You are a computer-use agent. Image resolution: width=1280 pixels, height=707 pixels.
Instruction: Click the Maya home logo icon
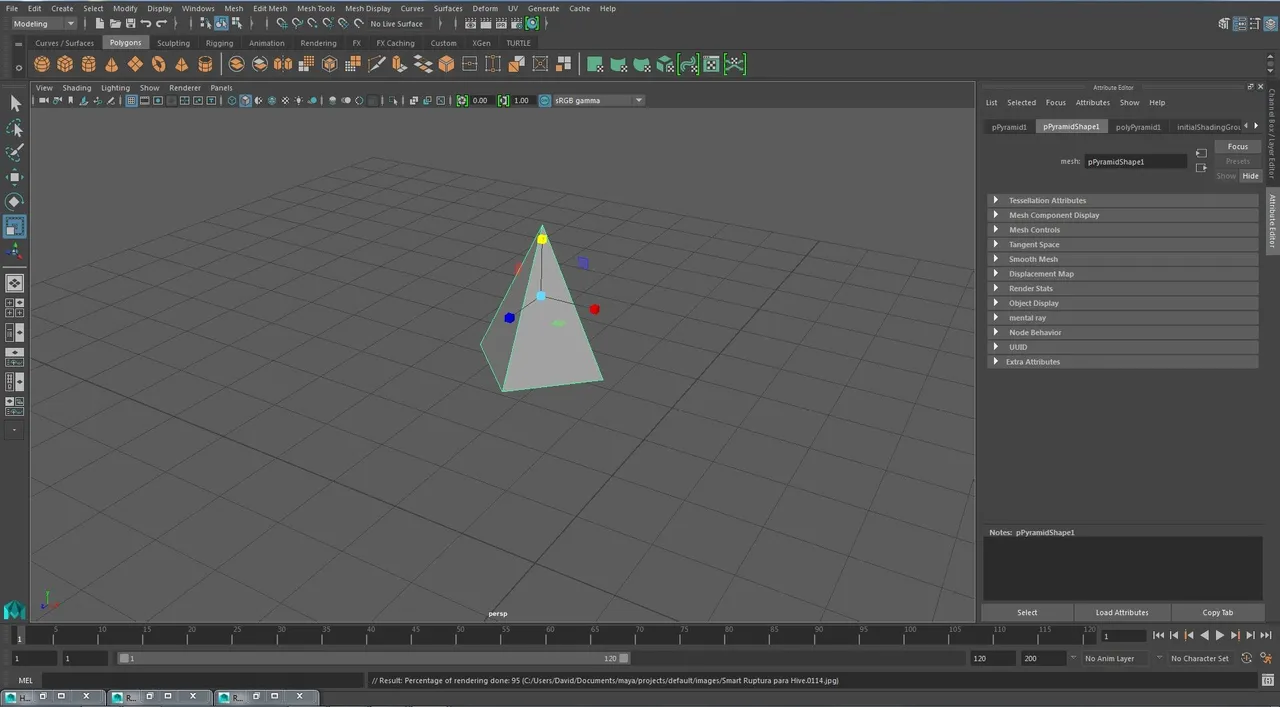coord(14,609)
